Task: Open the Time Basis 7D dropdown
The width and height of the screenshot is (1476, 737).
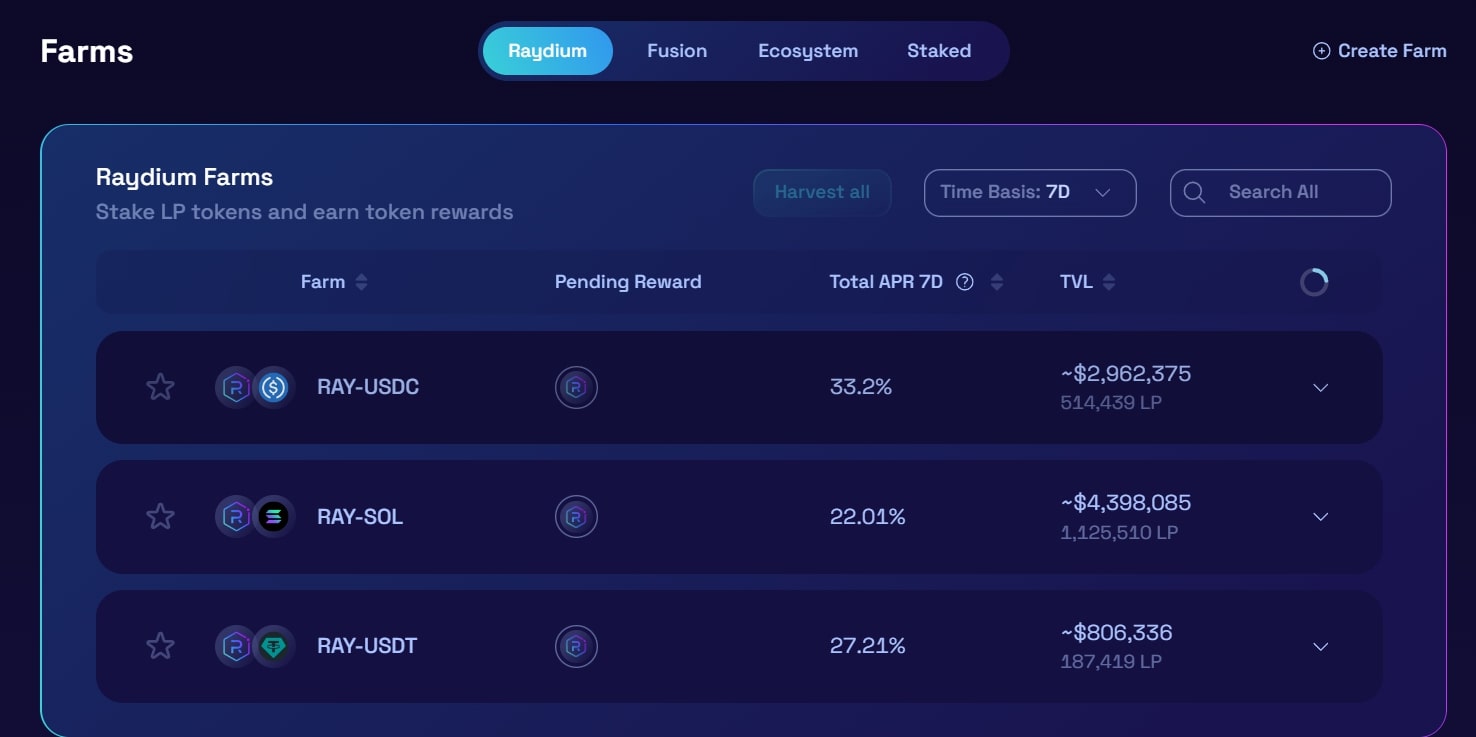Action: tap(1030, 192)
